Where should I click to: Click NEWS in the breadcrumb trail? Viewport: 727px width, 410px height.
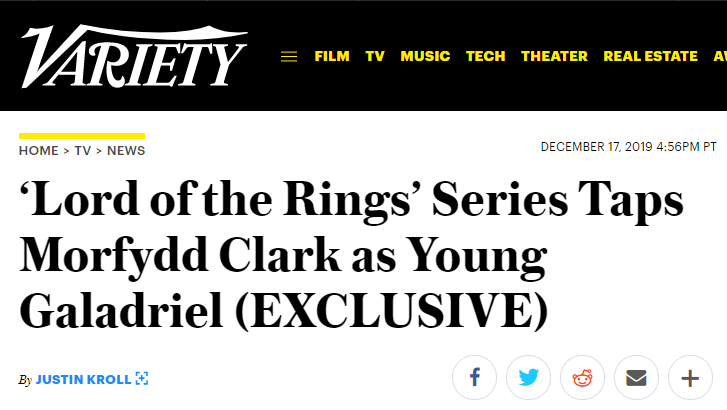tap(126, 151)
